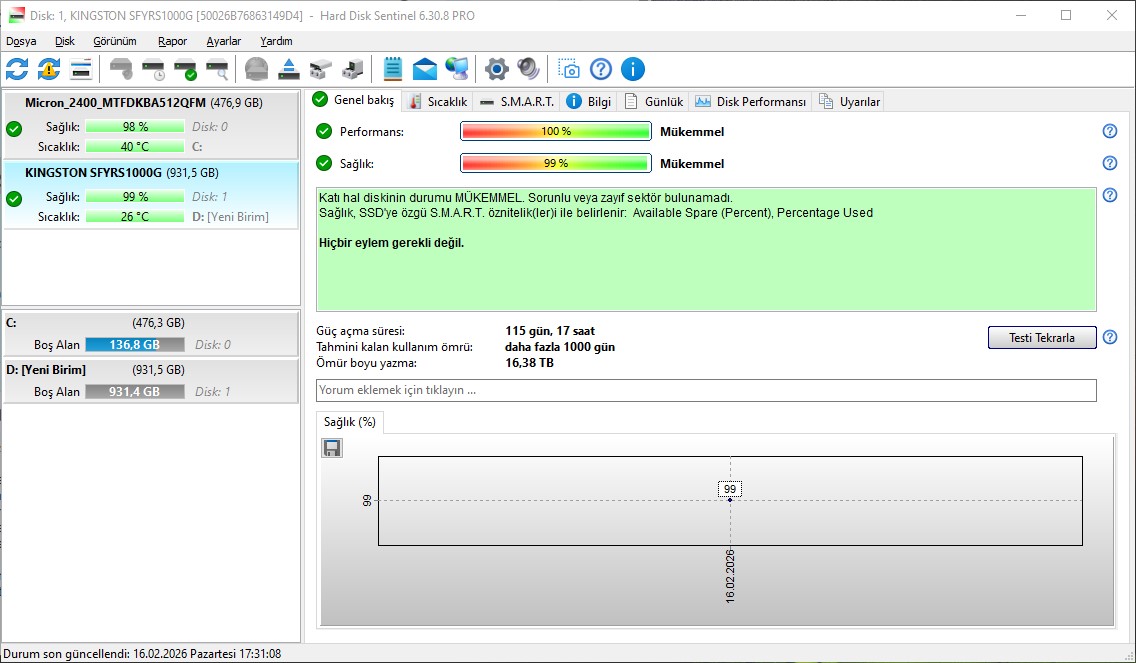
Task: Switch to the Bilgi tab
Action: pyautogui.click(x=588, y=101)
